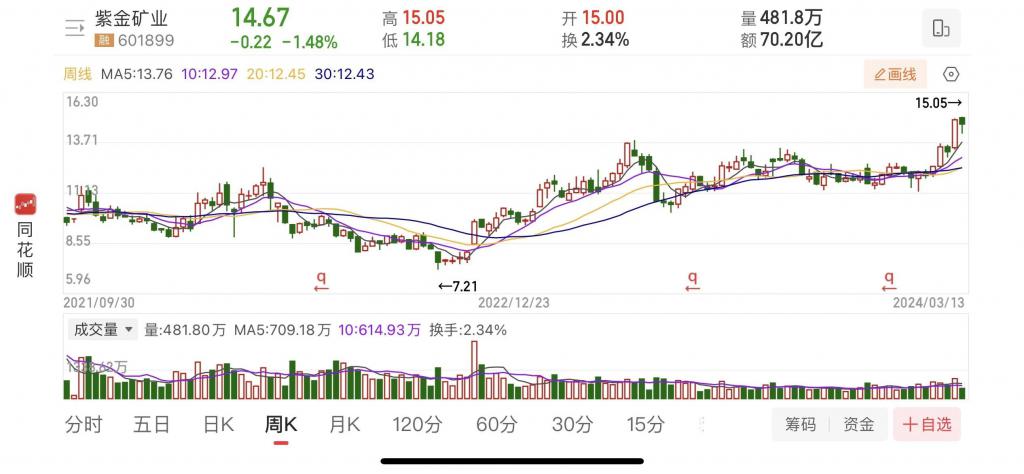Tap the volume MA5:709.18万 value

click(284, 330)
